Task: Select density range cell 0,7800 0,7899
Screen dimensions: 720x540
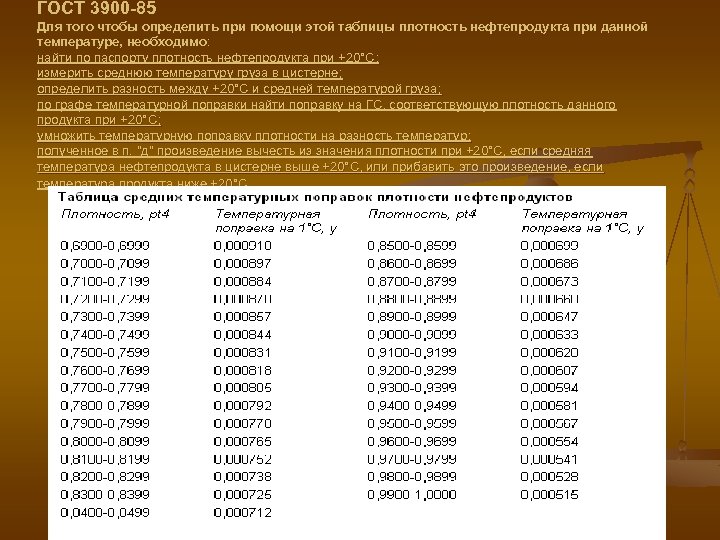Action: (105, 406)
